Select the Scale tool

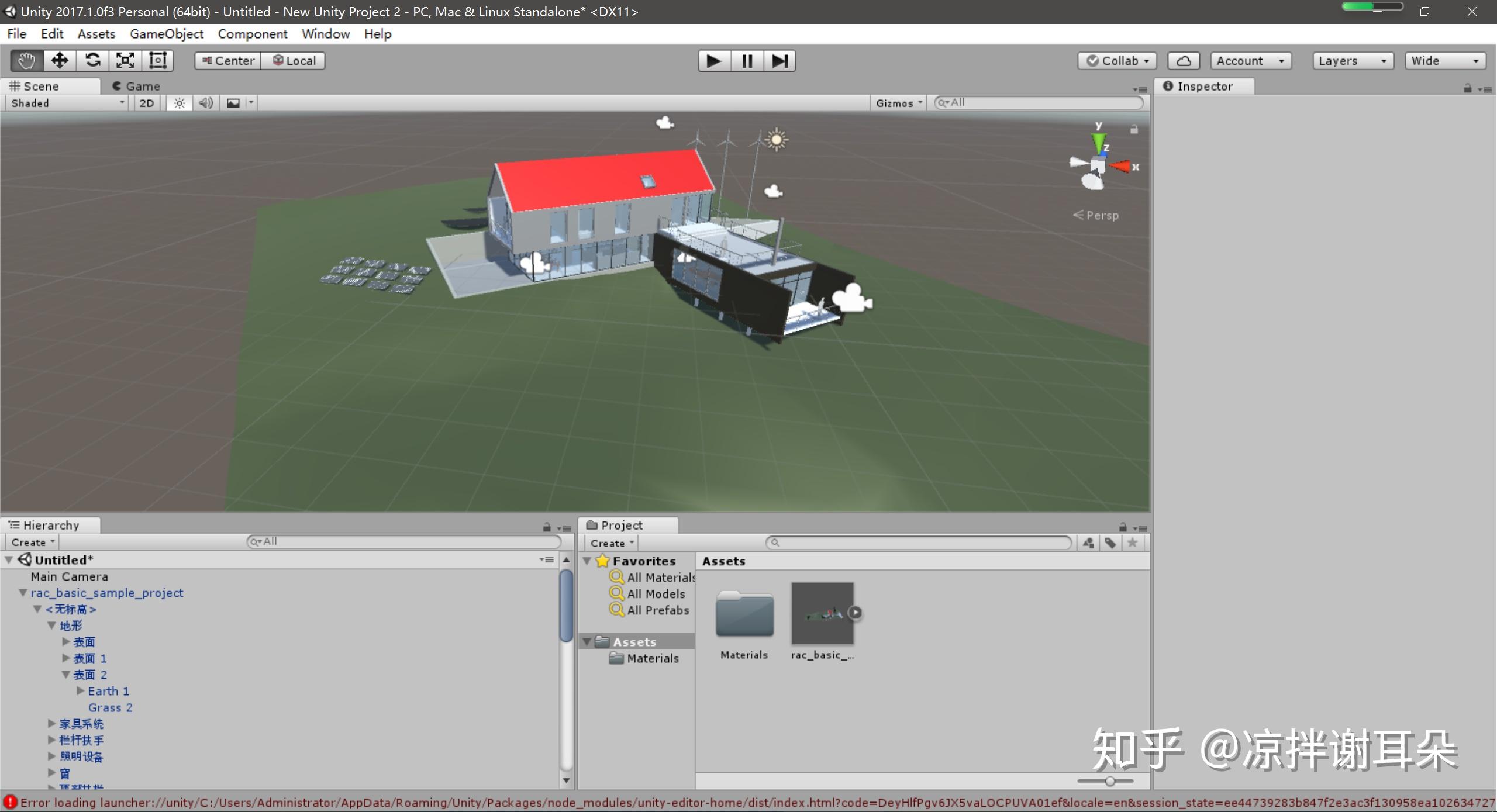coord(126,60)
